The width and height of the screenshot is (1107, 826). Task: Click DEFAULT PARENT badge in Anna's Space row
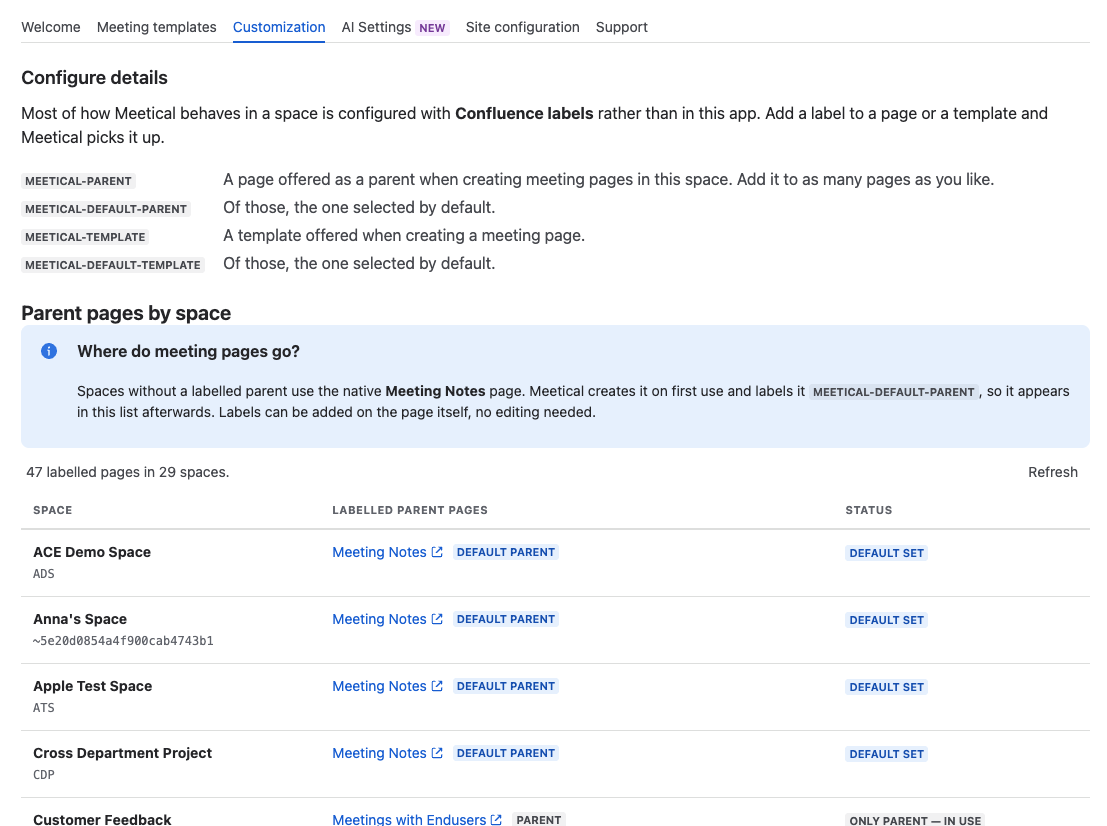[x=505, y=619]
